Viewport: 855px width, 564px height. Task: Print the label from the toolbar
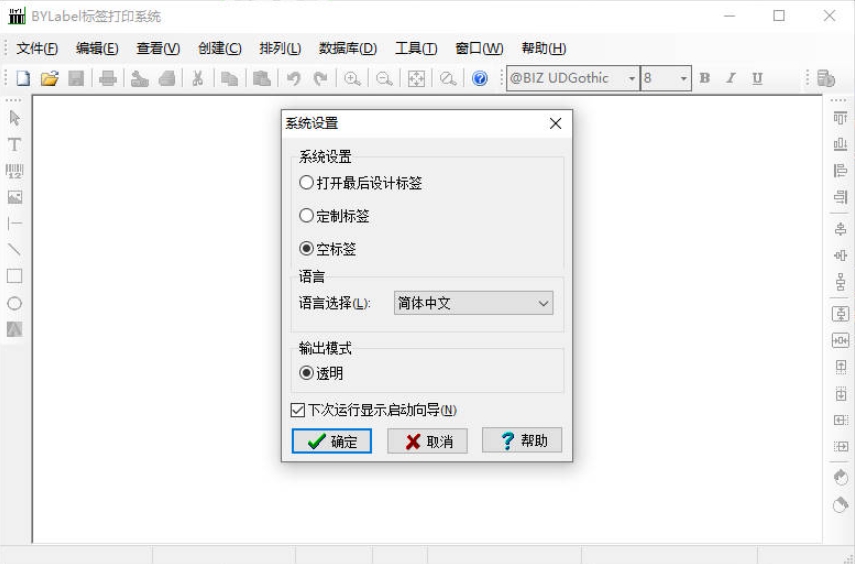click(x=108, y=79)
